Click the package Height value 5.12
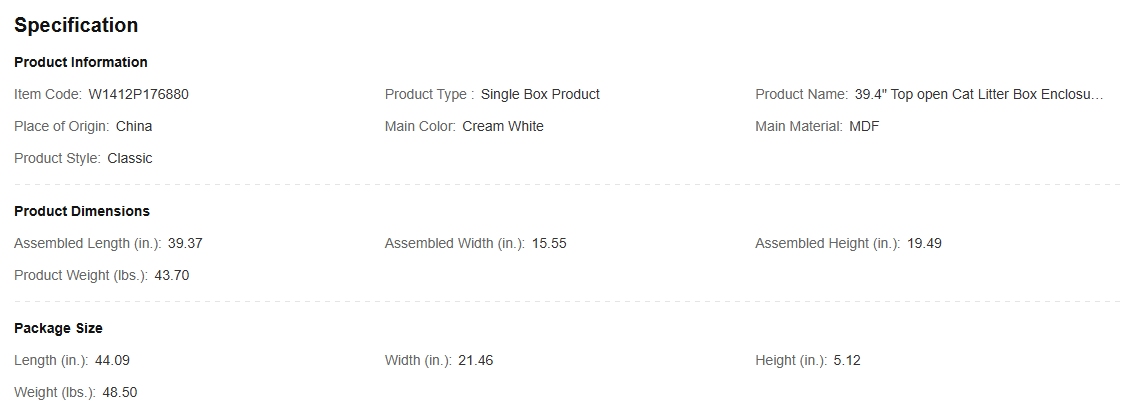 point(847,360)
